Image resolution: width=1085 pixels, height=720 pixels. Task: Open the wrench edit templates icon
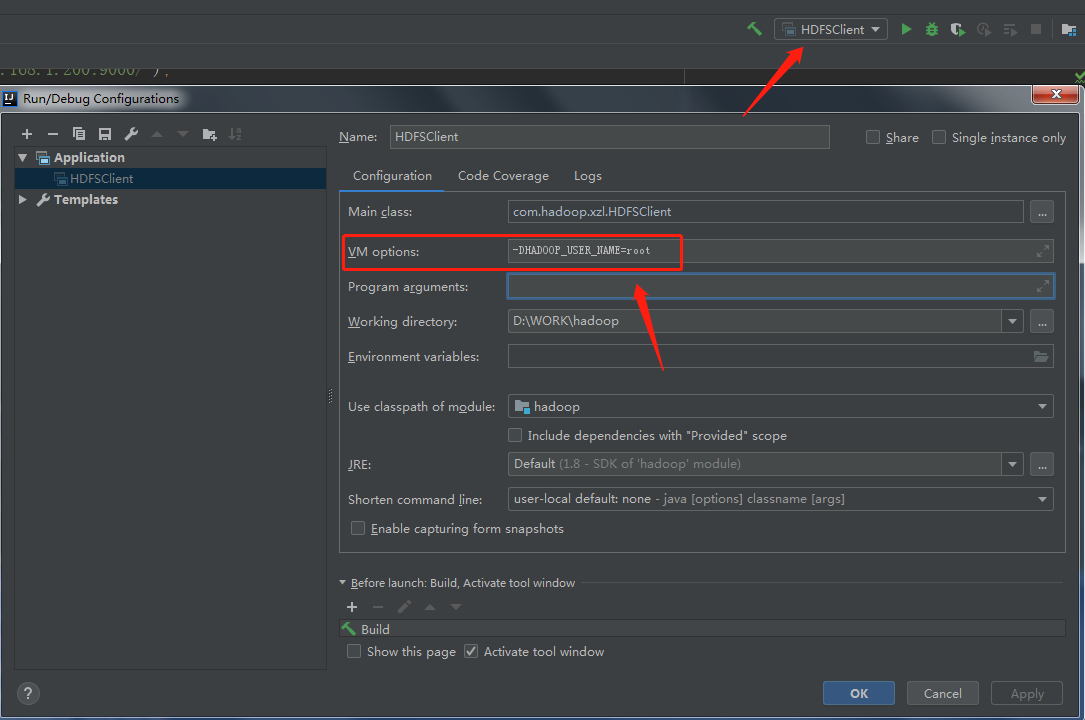(x=131, y=134)
